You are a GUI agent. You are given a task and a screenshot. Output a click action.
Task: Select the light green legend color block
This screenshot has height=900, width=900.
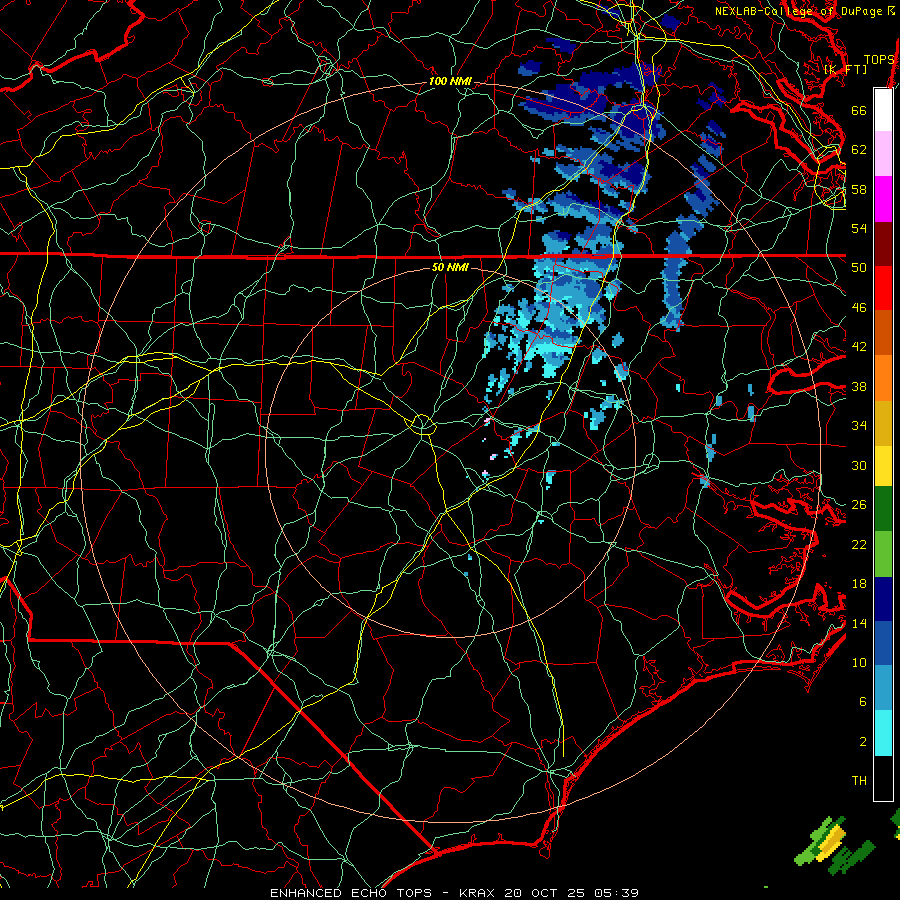tap(883, 554)
